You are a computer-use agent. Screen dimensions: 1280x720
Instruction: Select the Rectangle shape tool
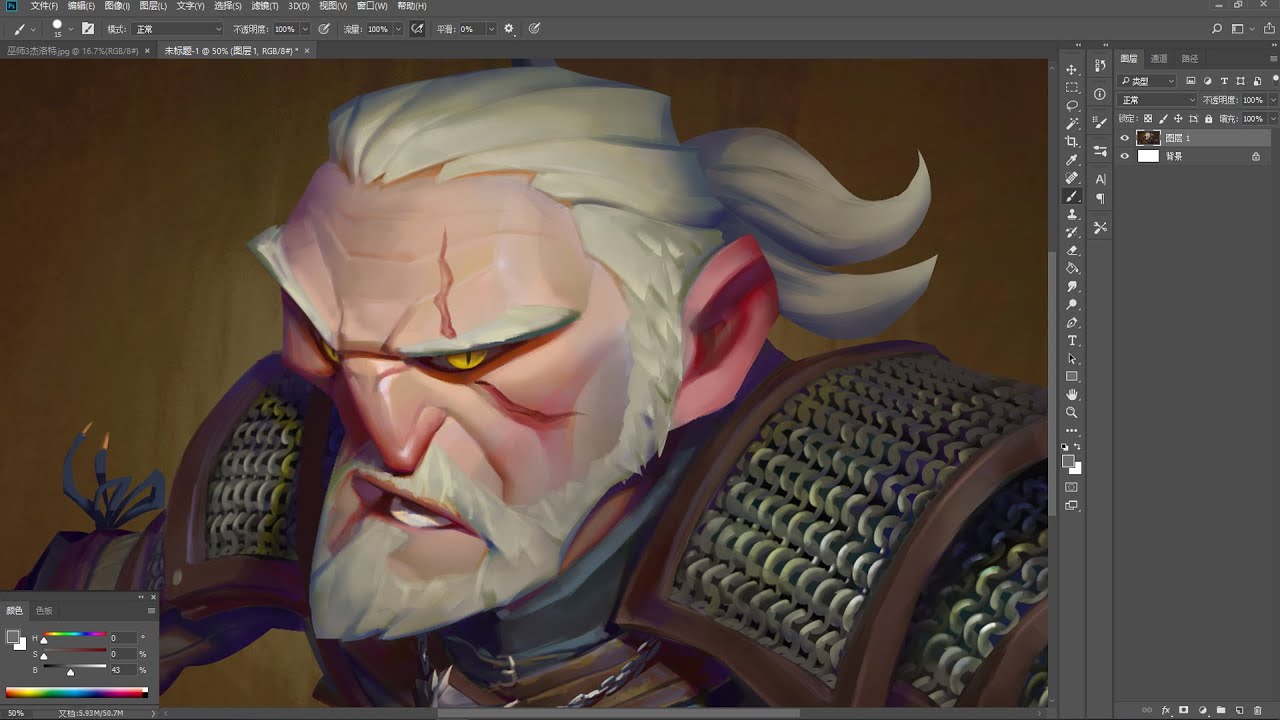[1072, 377]
